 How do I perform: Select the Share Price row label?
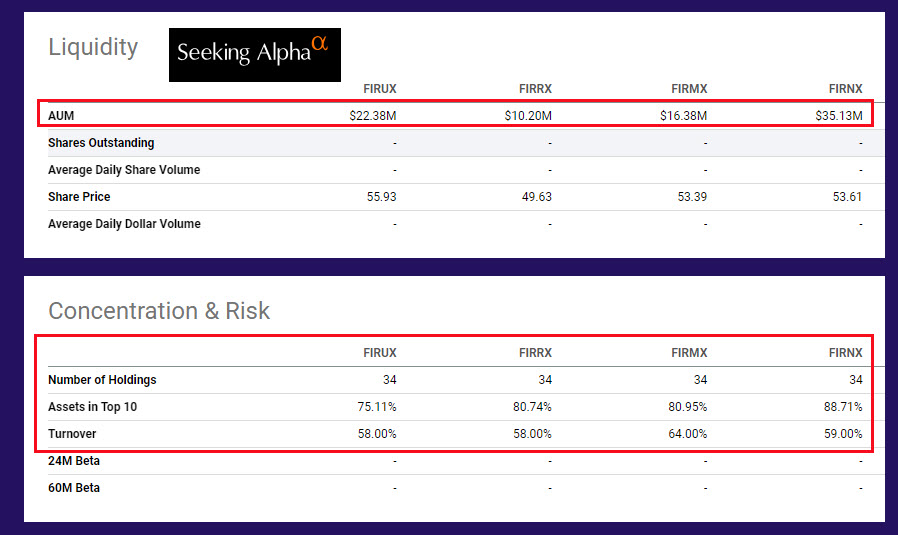pos(79,197)
